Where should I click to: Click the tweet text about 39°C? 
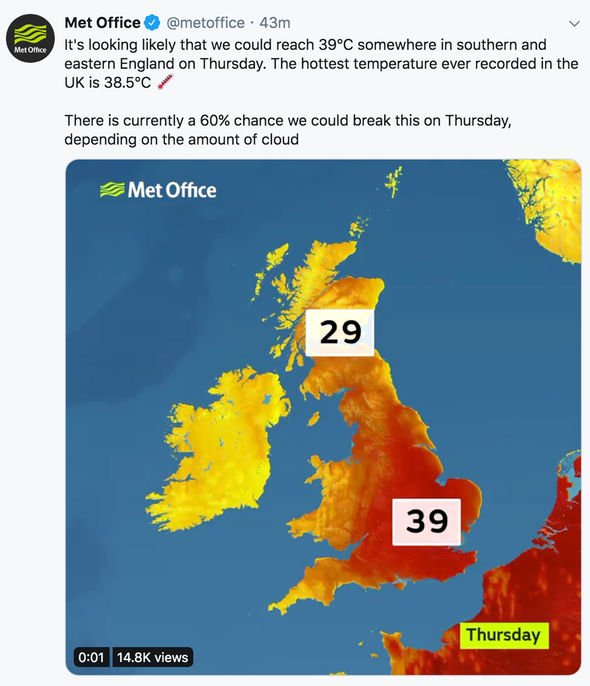[321, 63]
